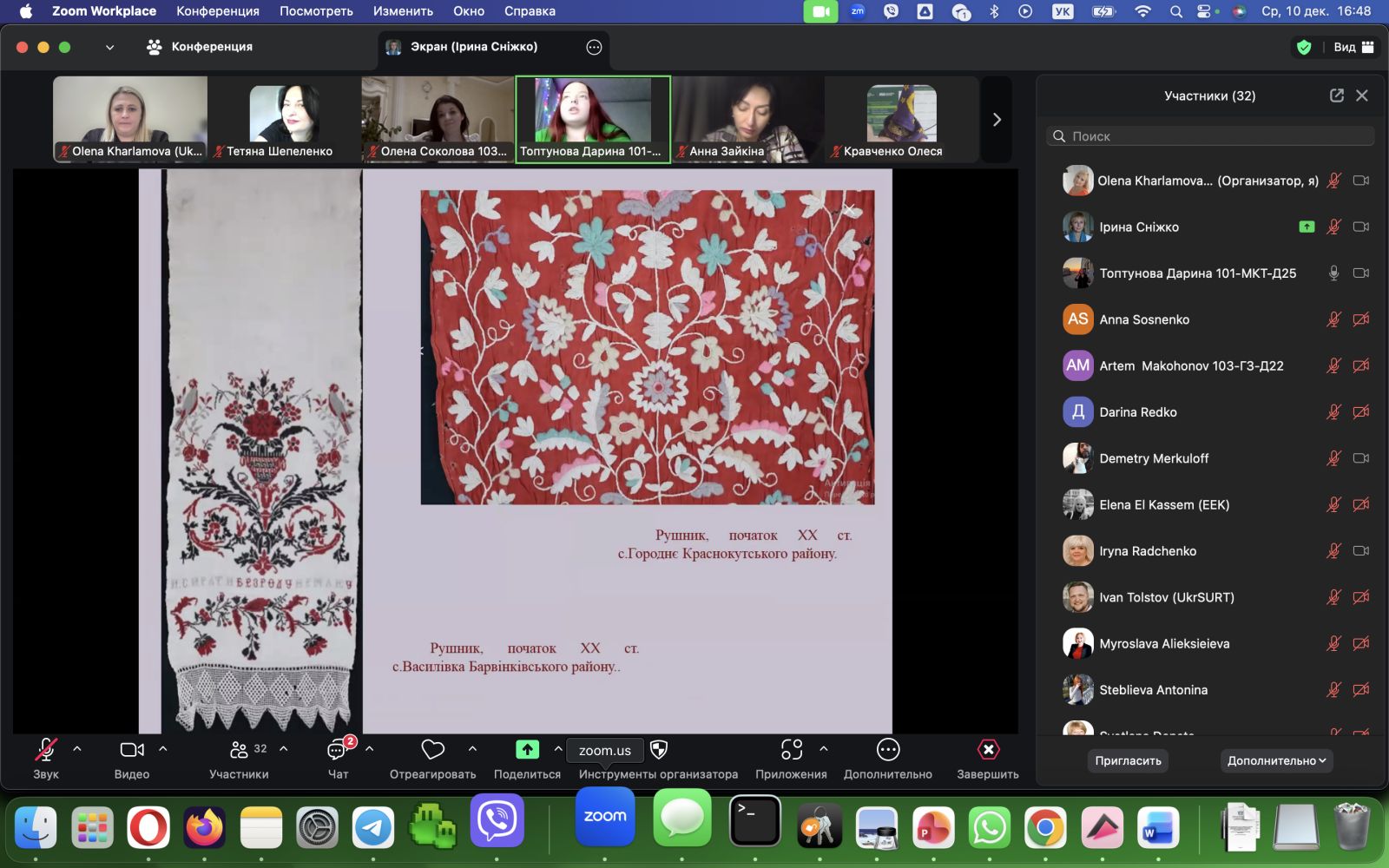Mute Топтунова Дарина's microphone in list

pyautogui.click(x=1333, y=273)
